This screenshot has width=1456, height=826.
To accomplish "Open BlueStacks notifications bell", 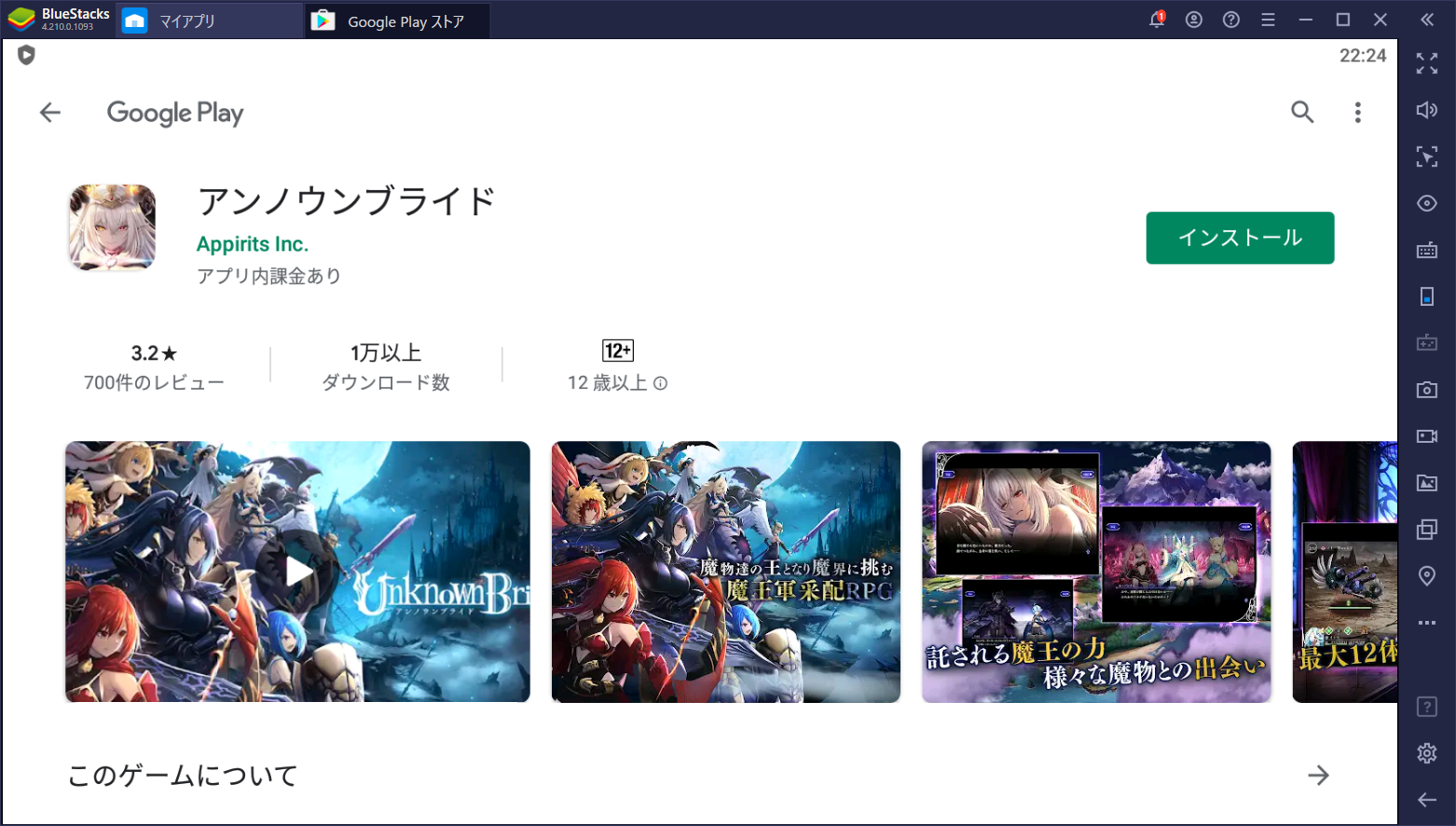I will [x=1157, y=20].
